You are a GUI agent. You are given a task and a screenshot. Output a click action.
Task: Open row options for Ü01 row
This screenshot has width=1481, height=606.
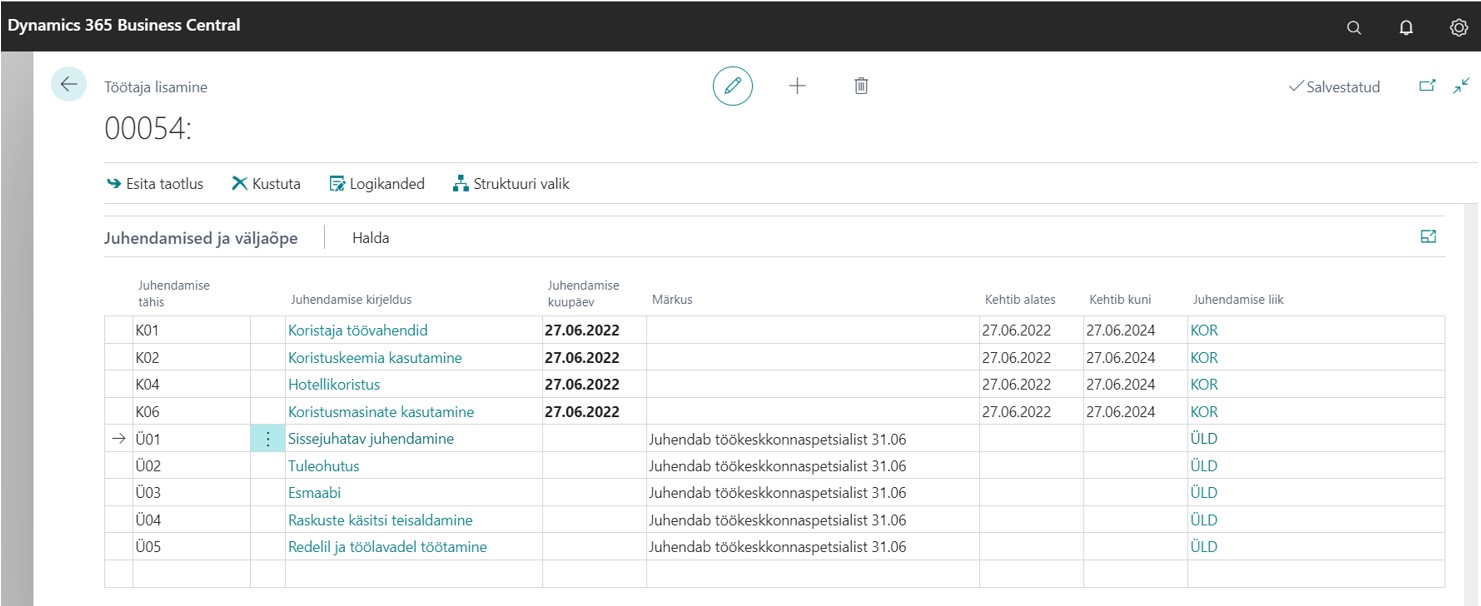click(x=267, y=439)
